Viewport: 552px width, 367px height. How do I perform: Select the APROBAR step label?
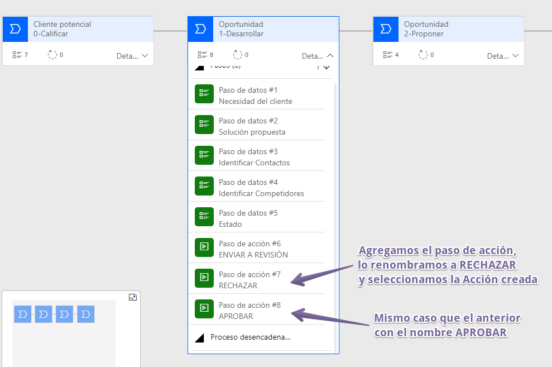tap(236, 316)
